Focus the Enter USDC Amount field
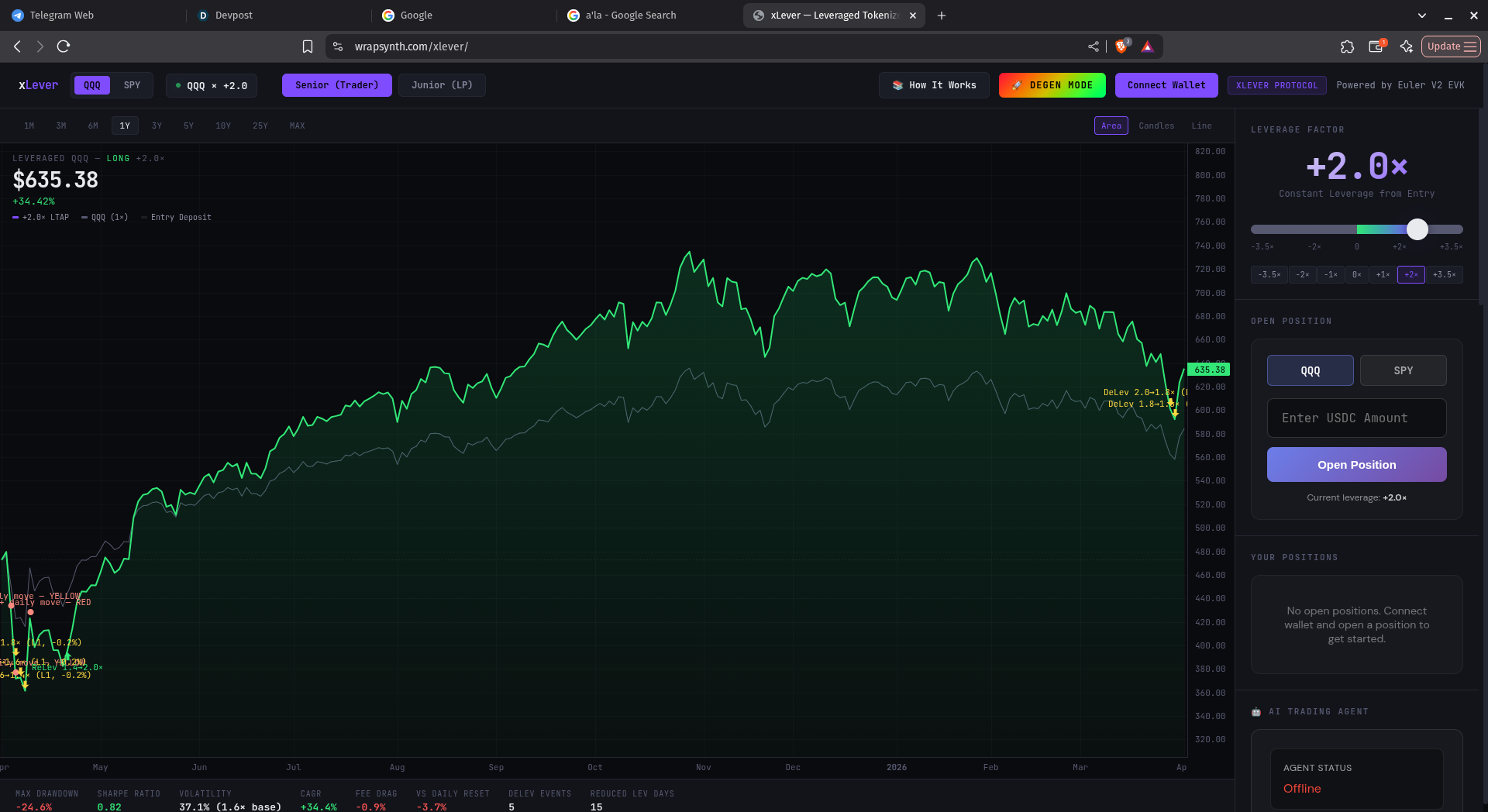 pos(1357,418)
